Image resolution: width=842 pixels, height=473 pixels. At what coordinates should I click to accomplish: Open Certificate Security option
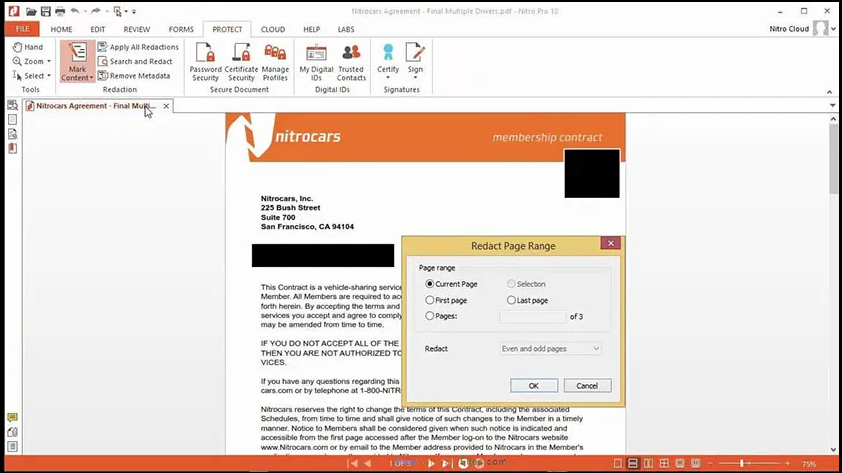[x=241, y=61]
